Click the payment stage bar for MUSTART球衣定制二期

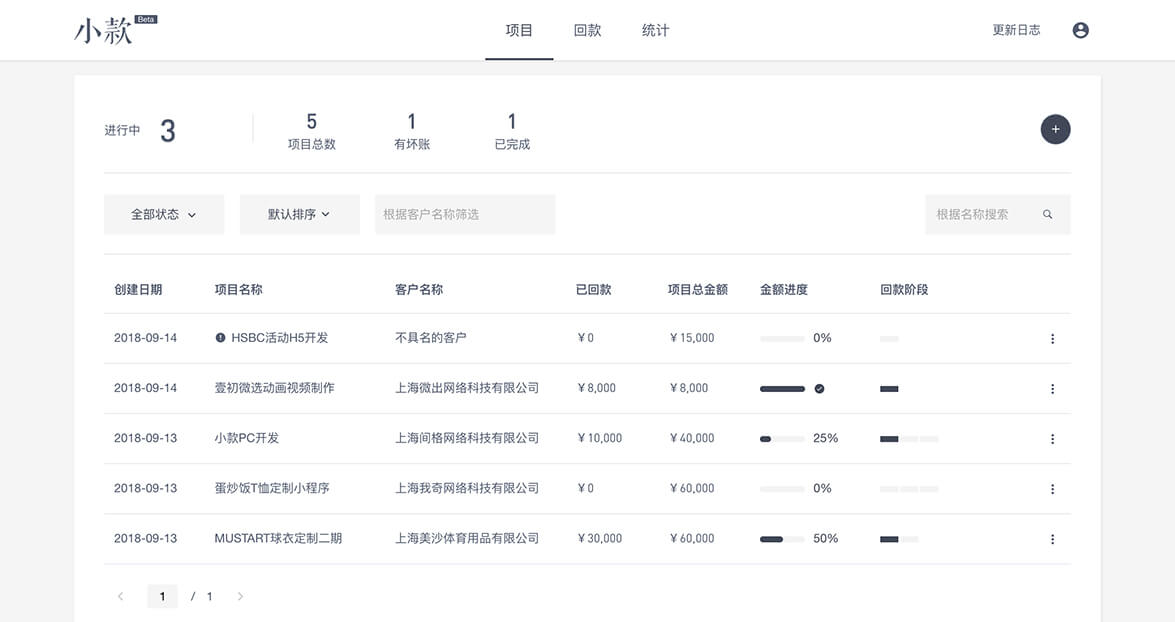click(899, 540)
